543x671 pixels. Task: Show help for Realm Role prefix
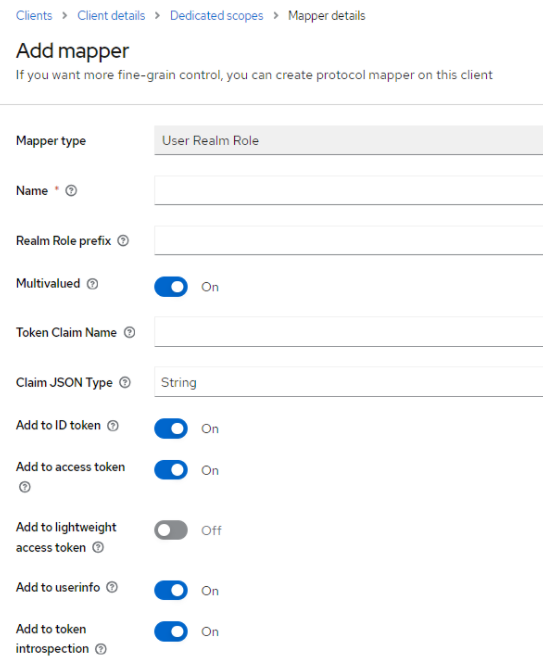[x=123, y=240]
